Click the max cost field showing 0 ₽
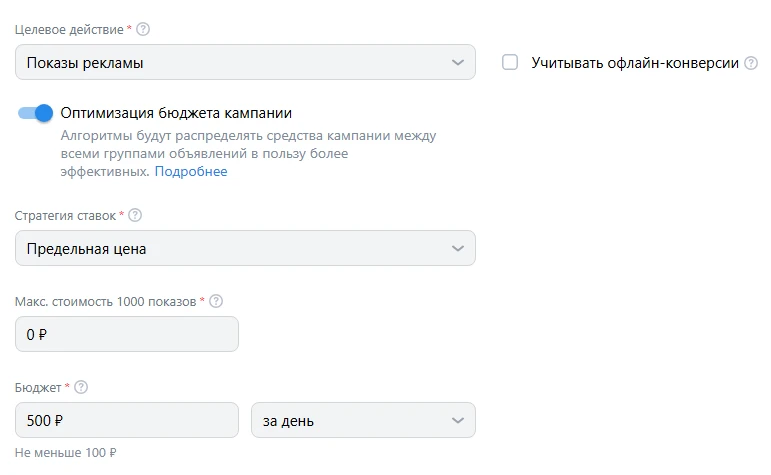The width and height of the screenshot is (771, 475). [127, 335]
